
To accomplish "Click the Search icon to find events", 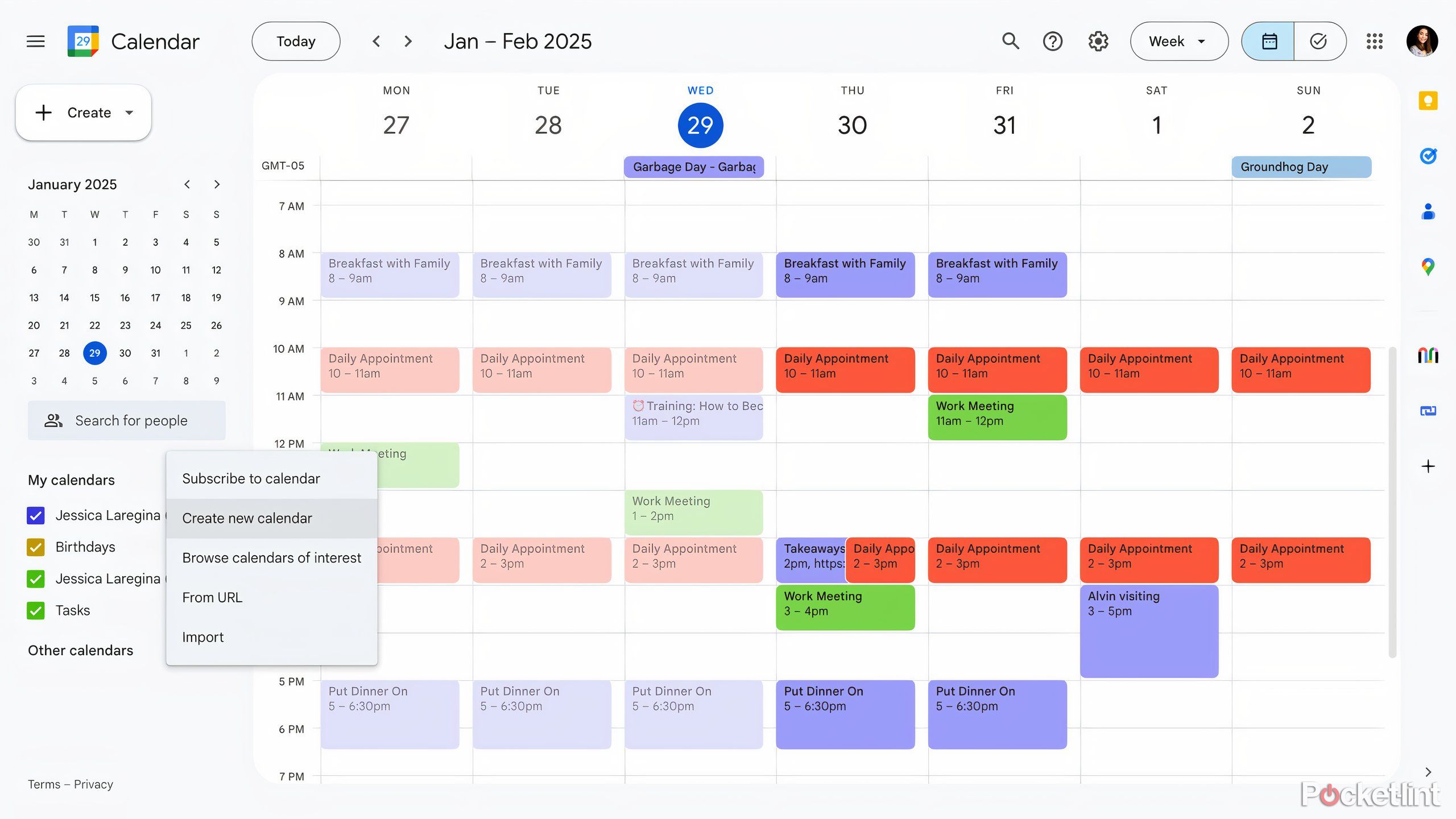I will click(x=1010, y=41).
